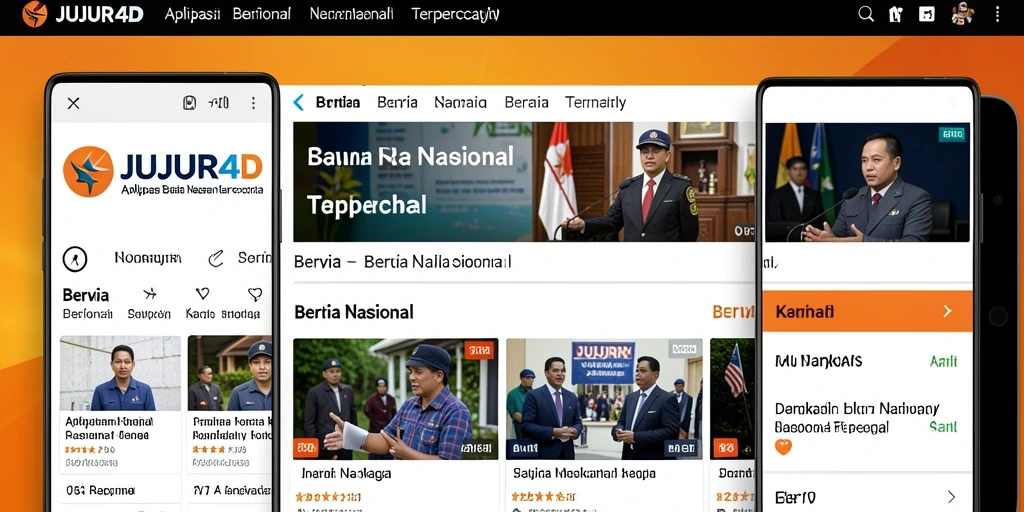Open the Nenennlaonali menu in top bar
This screenshot has width=1024, height=512.
pos(352,14)
